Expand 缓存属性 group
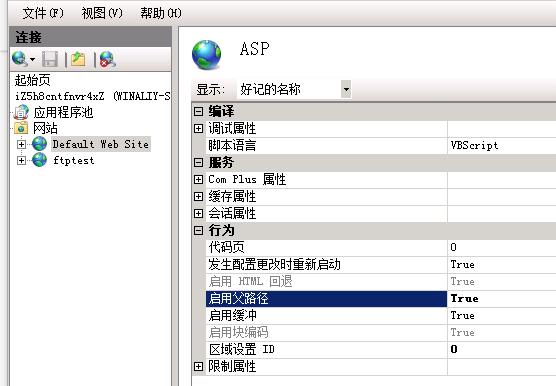 199,196
